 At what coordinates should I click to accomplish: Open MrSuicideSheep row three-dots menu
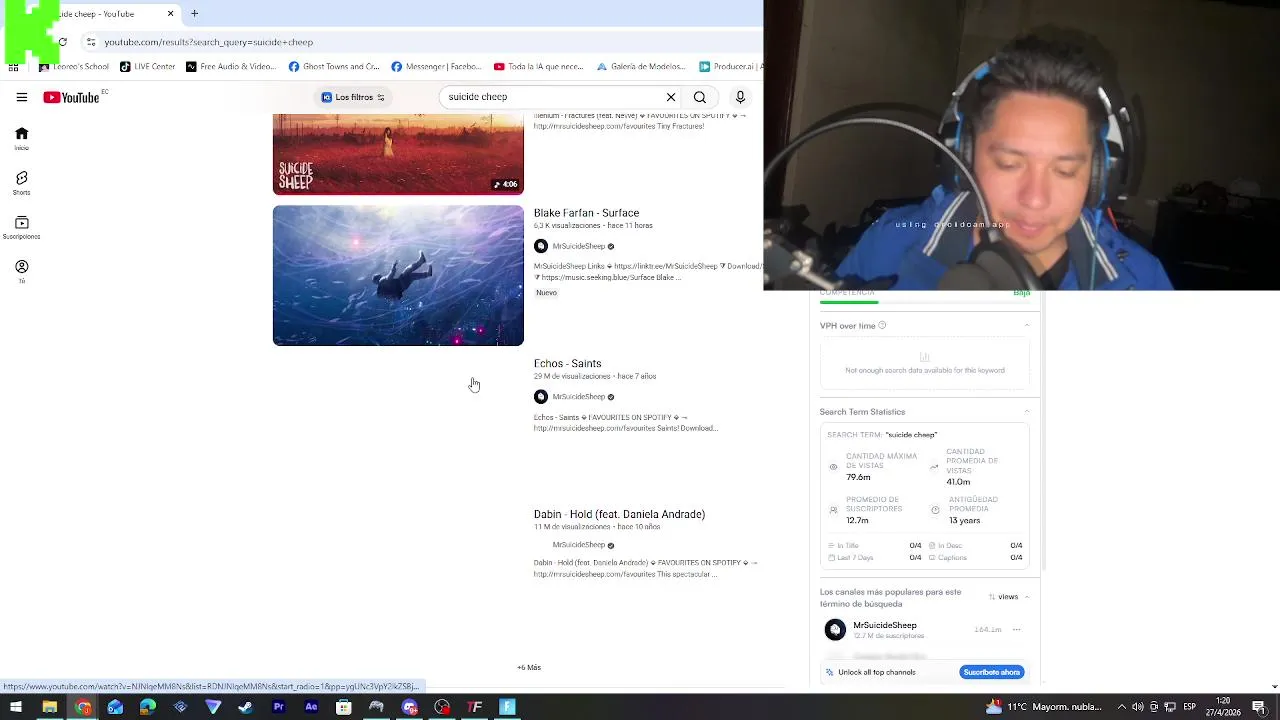point(1016,630)
